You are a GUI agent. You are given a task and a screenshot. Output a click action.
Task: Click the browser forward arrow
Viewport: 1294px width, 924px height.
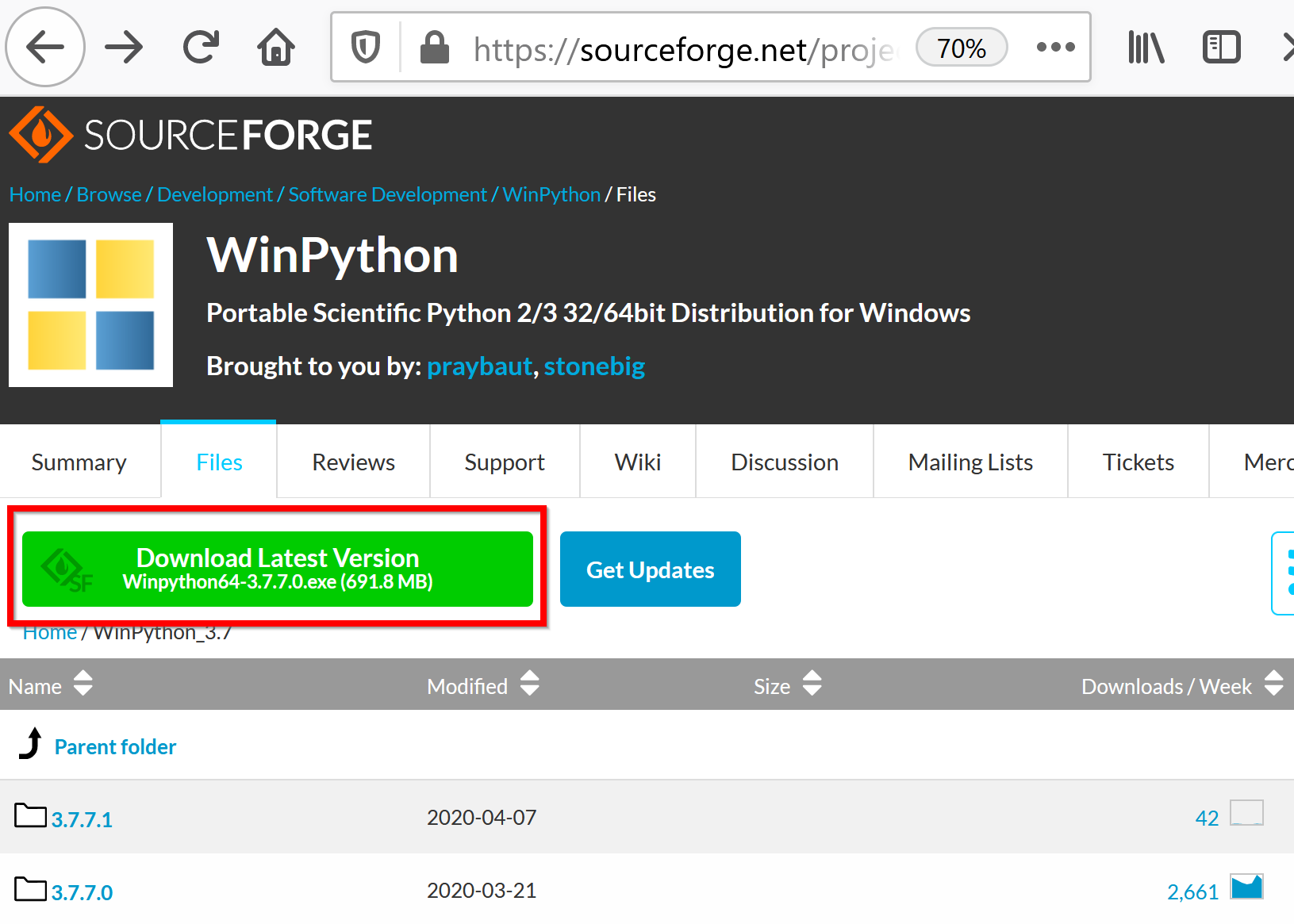[x=124, y=48]
